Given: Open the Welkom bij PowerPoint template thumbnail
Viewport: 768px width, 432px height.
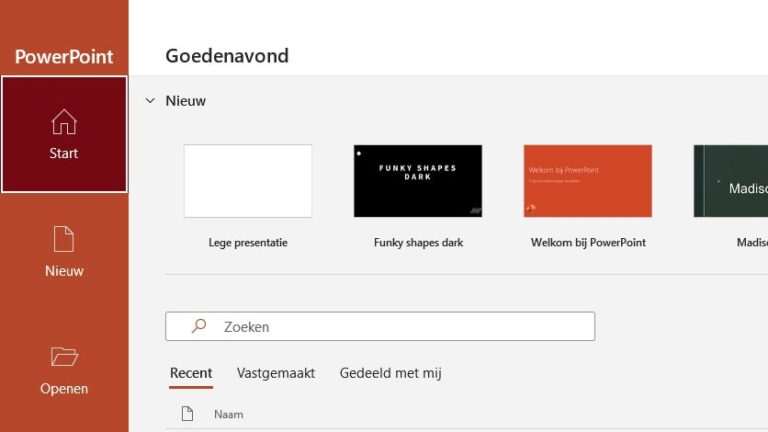Looking at the screenshot, I should [588, 181].
